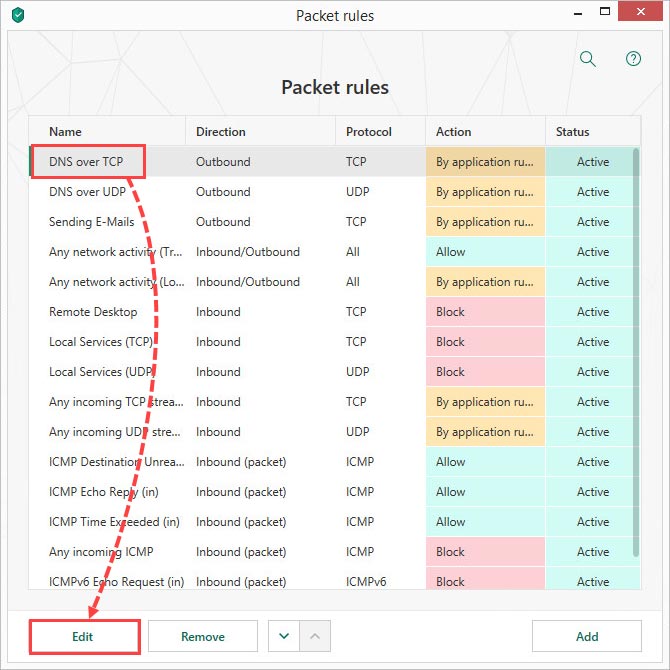
Task: Click the Edit button
Action: click(x=83, y=636)
